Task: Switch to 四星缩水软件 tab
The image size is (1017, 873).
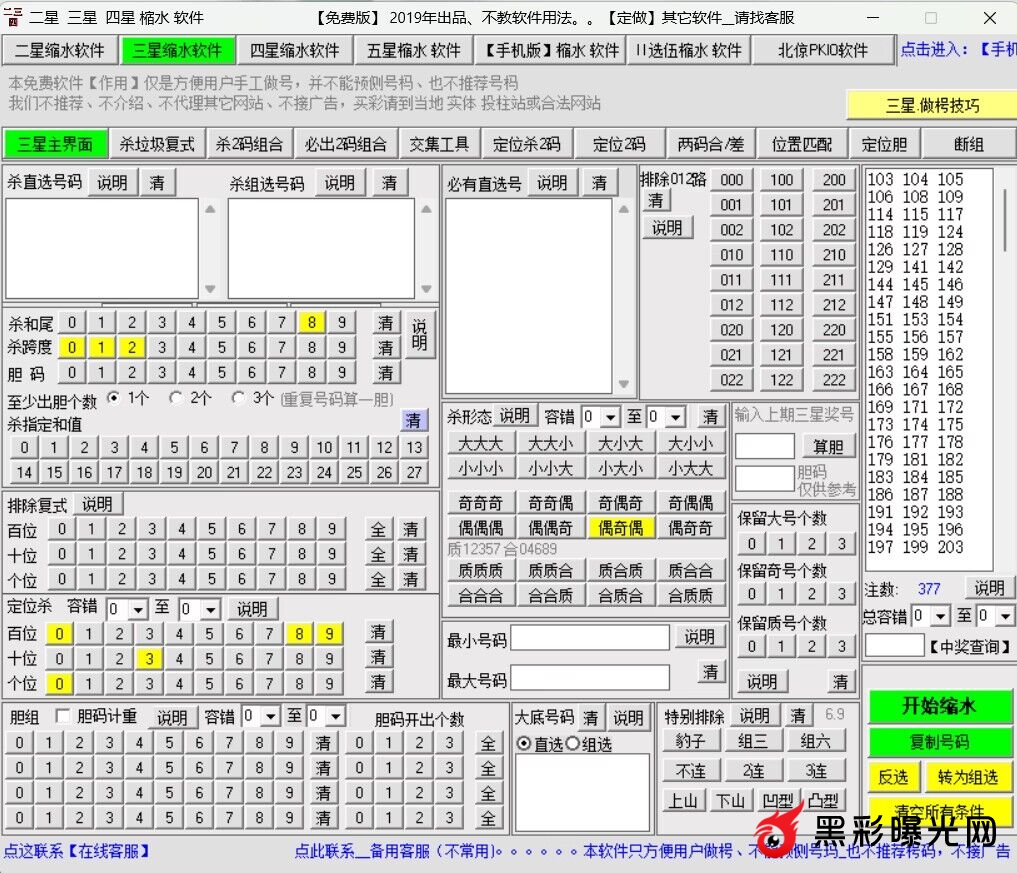Action: [x=294, y=50]
